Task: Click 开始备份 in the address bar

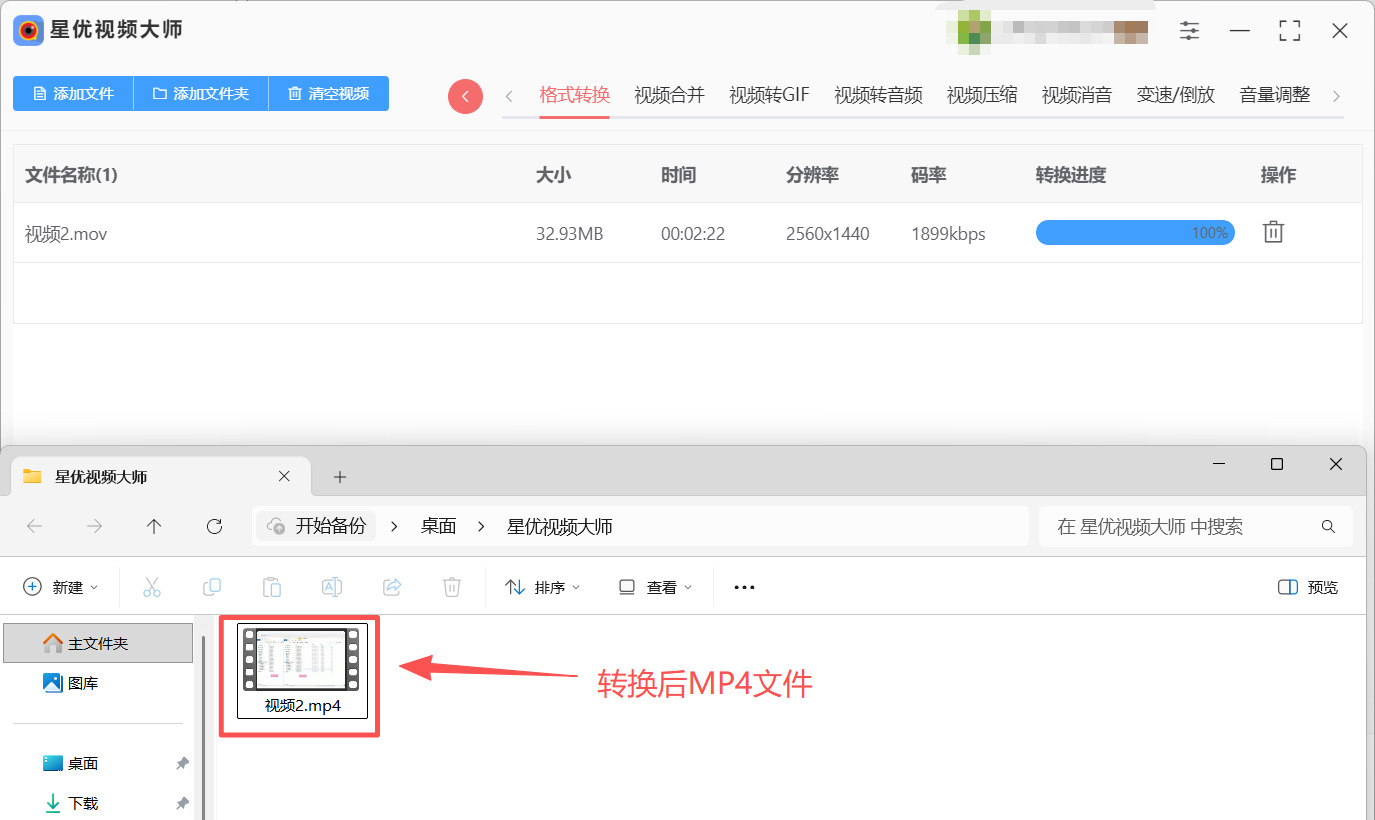Action: pos(316,526)
